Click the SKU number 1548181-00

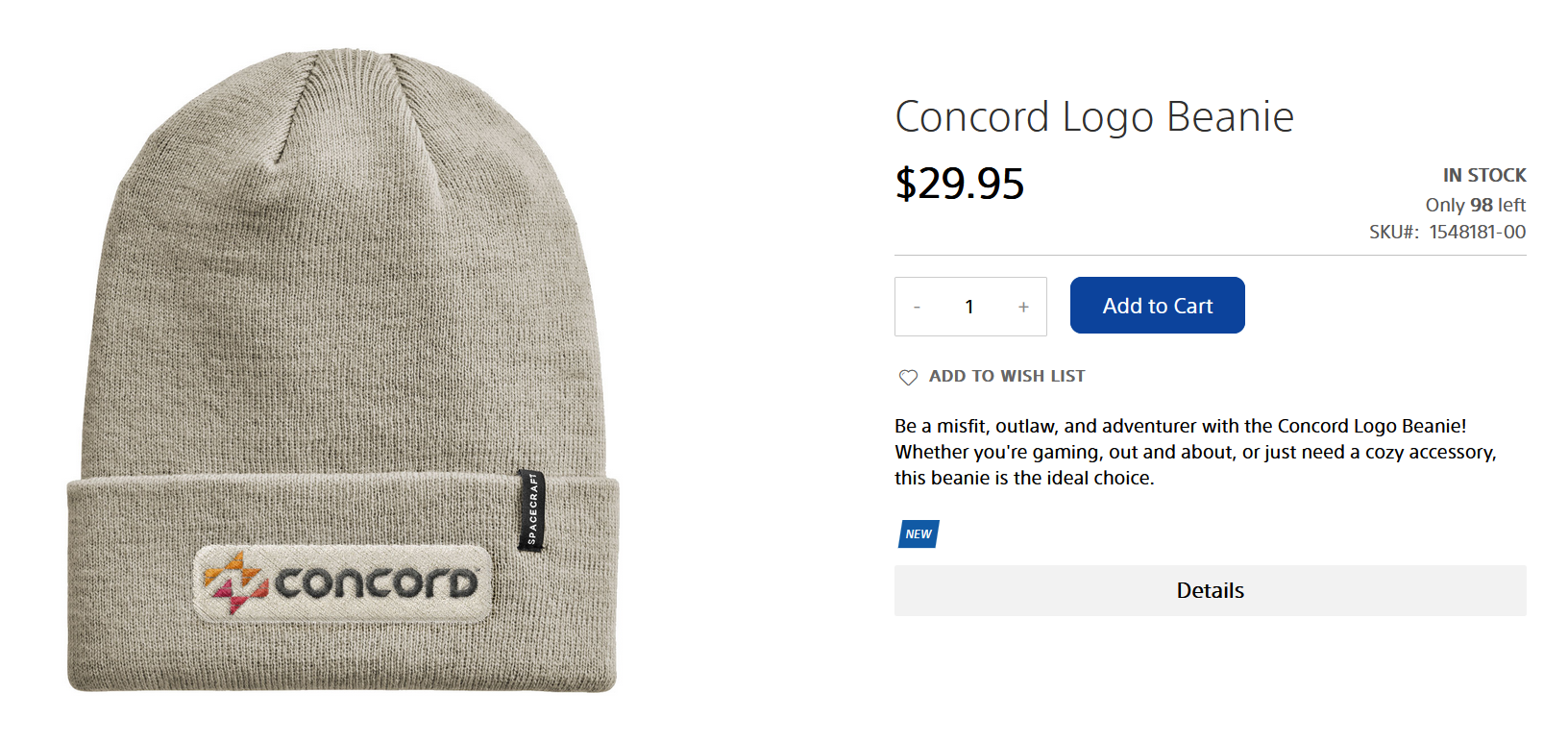1477,232
